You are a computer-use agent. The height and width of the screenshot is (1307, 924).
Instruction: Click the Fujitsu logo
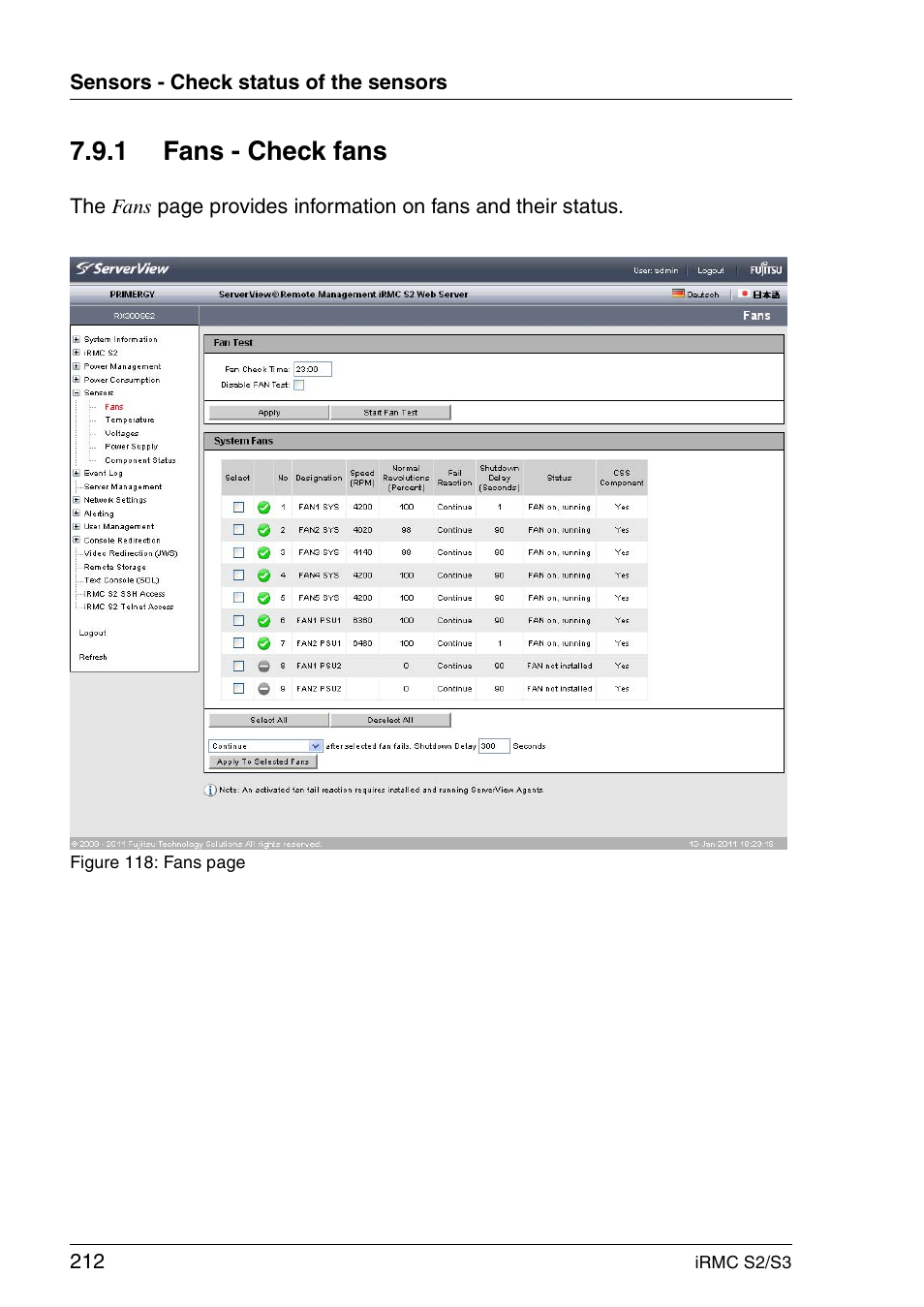coord(765,269)
